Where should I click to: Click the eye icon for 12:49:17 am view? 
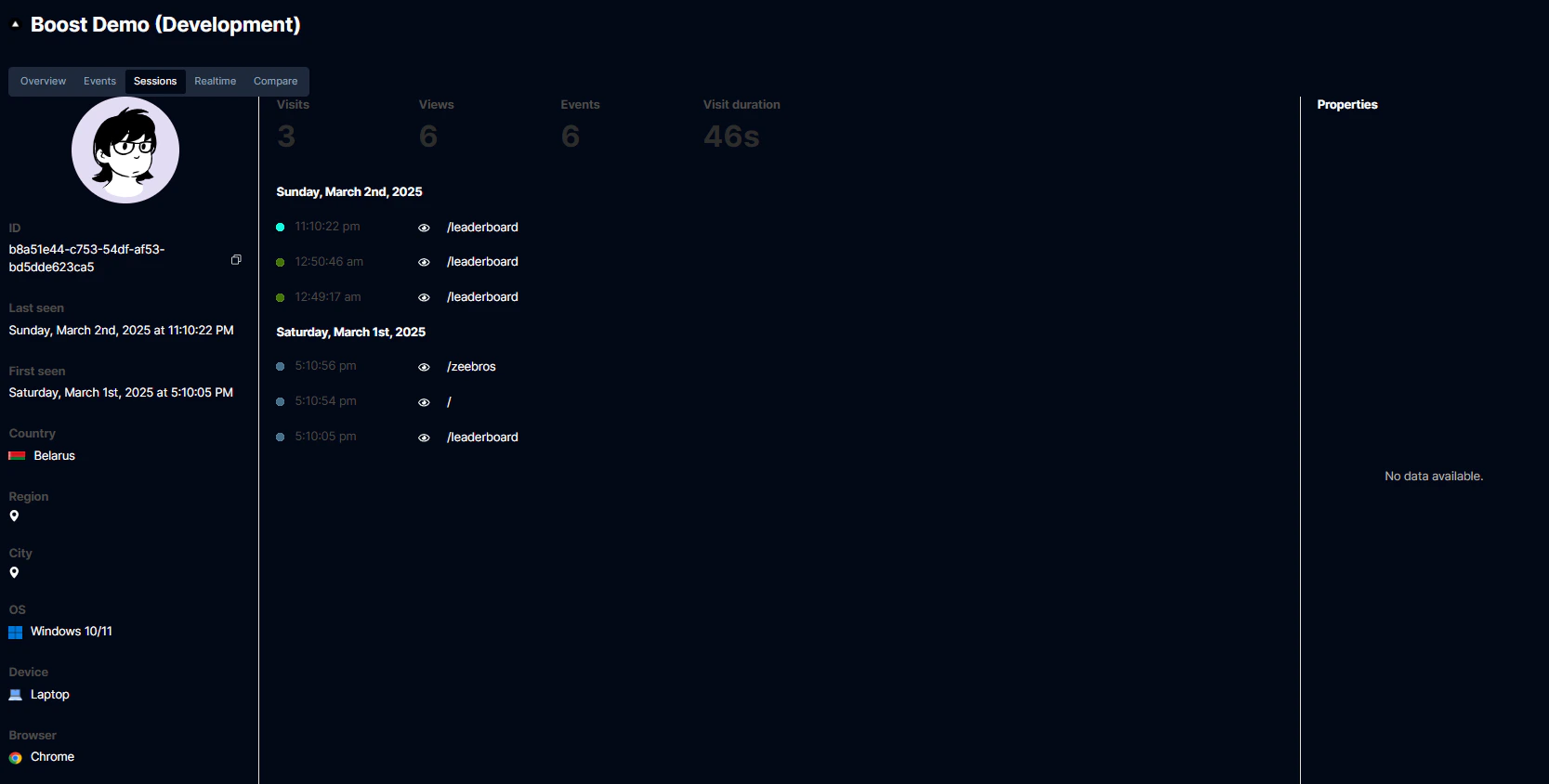[x=424, y=297]
